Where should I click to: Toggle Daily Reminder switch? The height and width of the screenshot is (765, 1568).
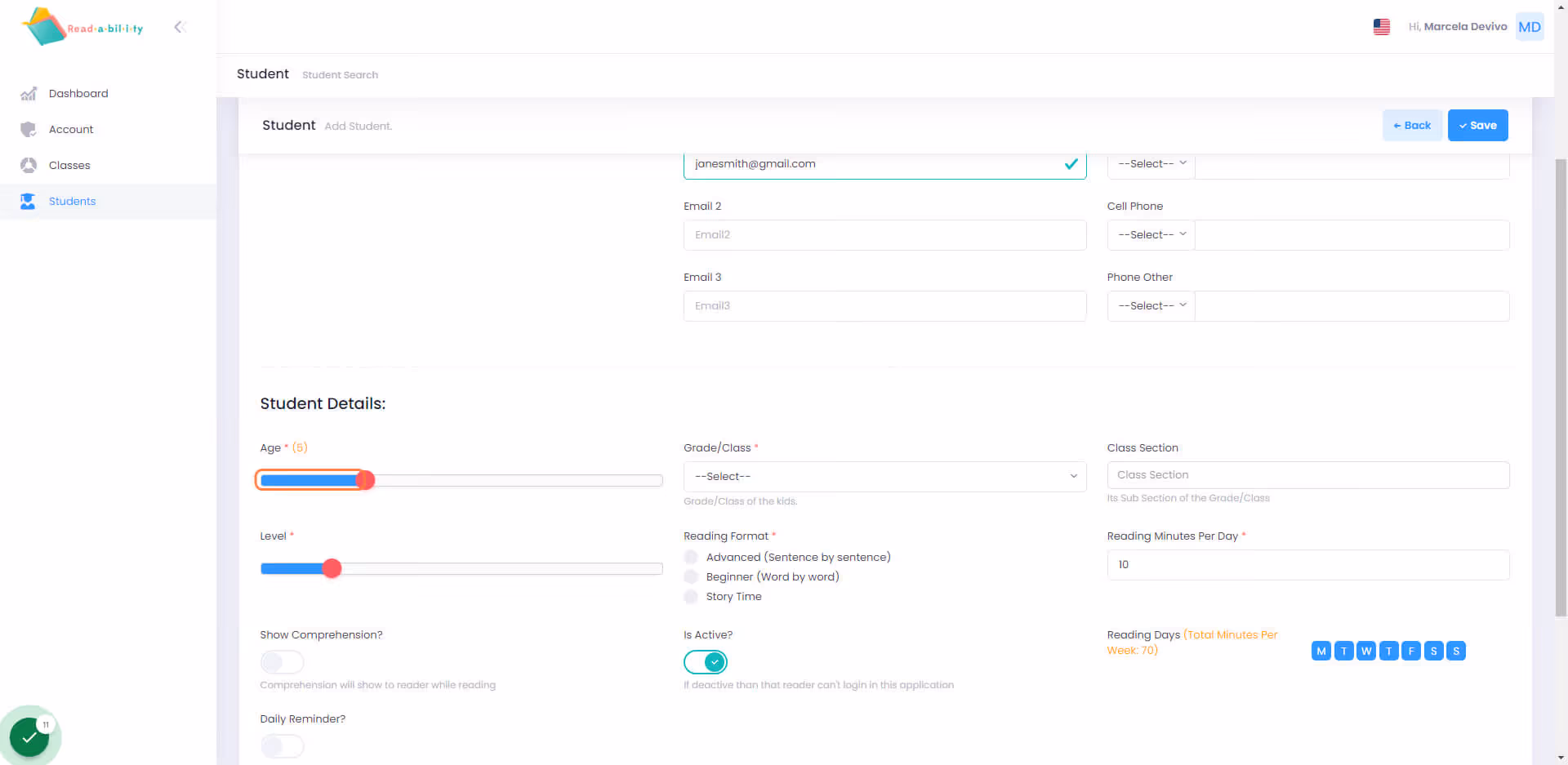[x=282, y=746]
